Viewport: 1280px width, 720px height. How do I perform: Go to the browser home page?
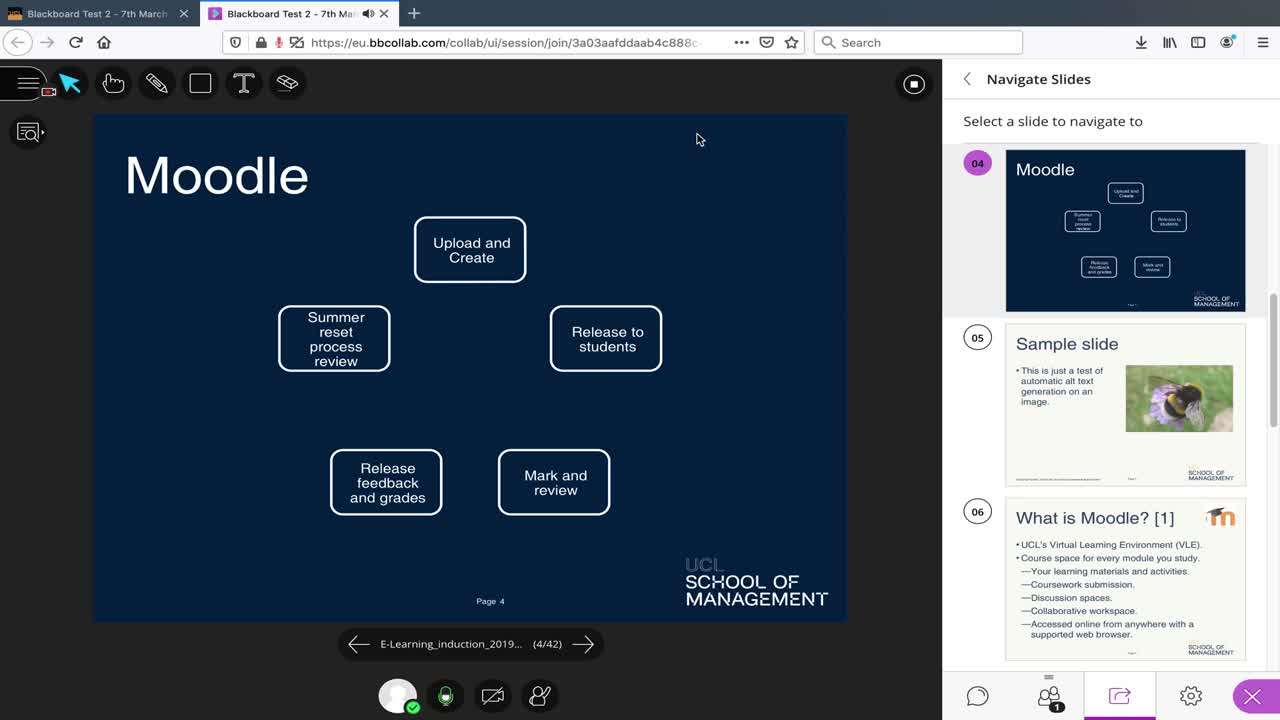pos(104,42)
